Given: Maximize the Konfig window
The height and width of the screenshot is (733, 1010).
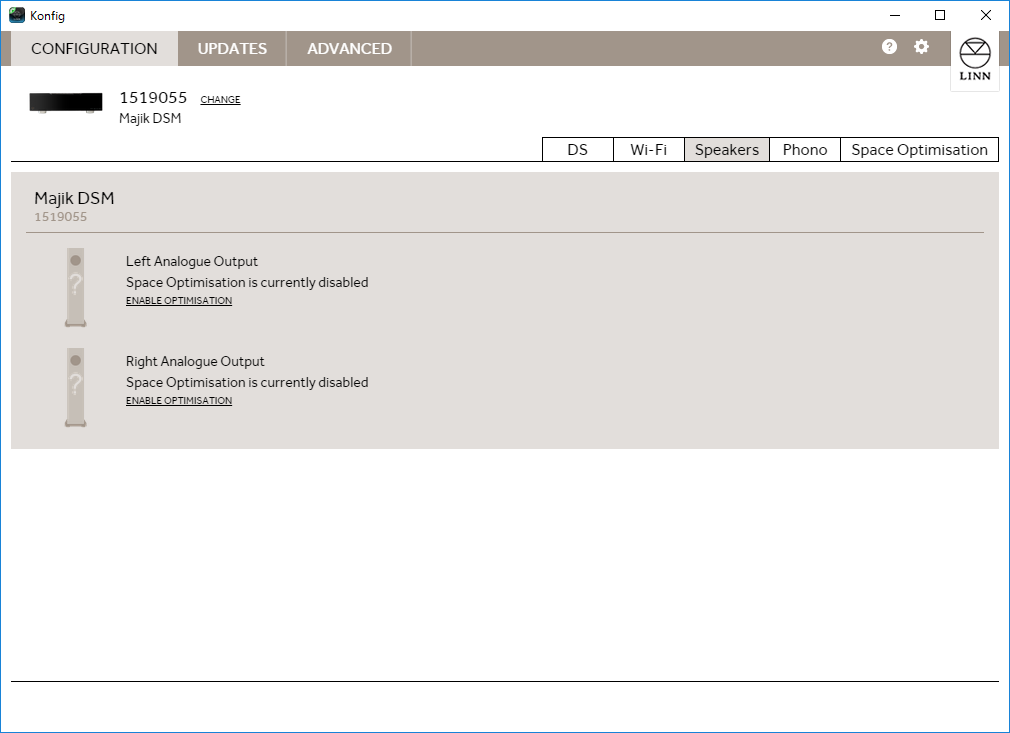Looking at the screenshot, I should click(x=940, y=15).
